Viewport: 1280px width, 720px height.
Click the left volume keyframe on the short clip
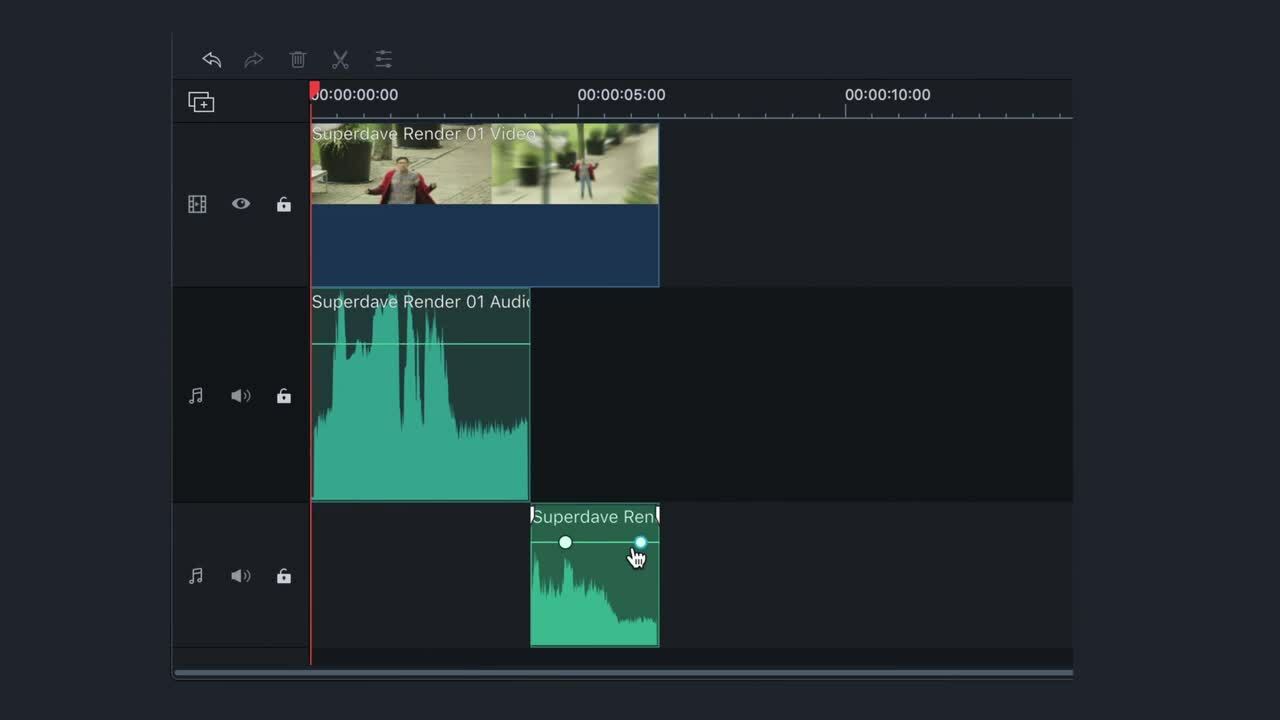click(x=565, y=542)
